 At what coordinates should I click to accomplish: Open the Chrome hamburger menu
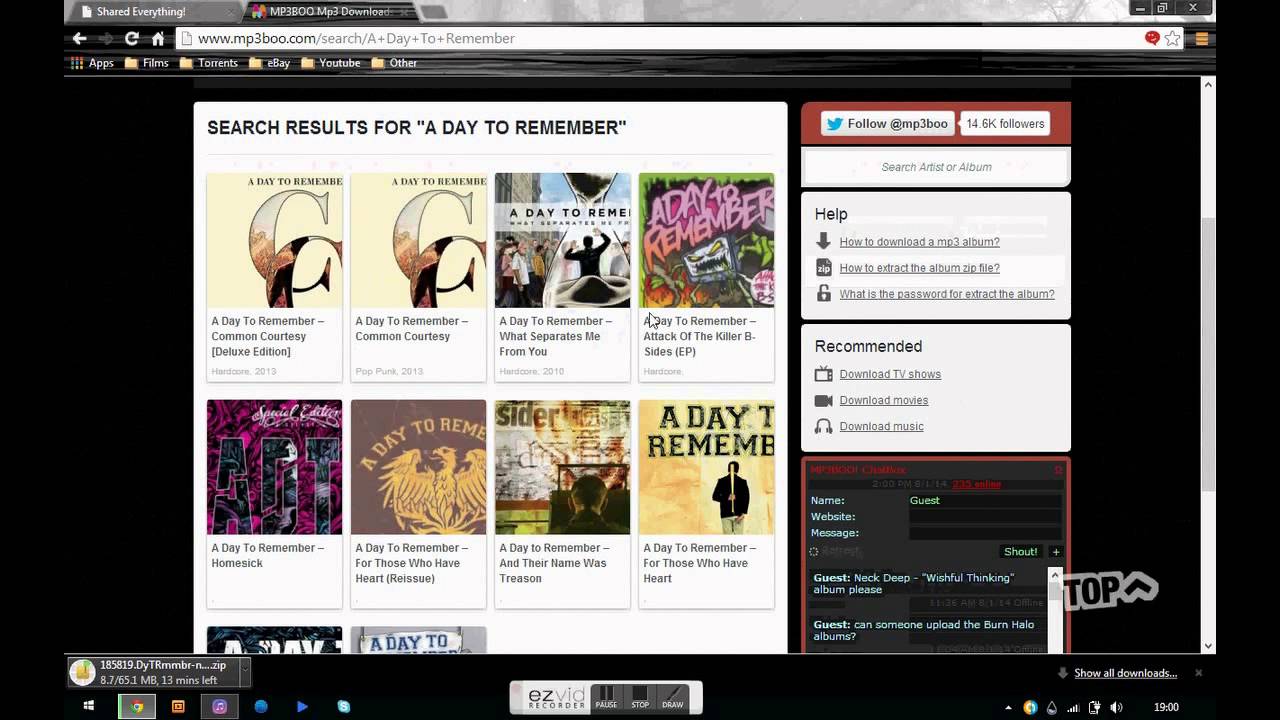1202,38
